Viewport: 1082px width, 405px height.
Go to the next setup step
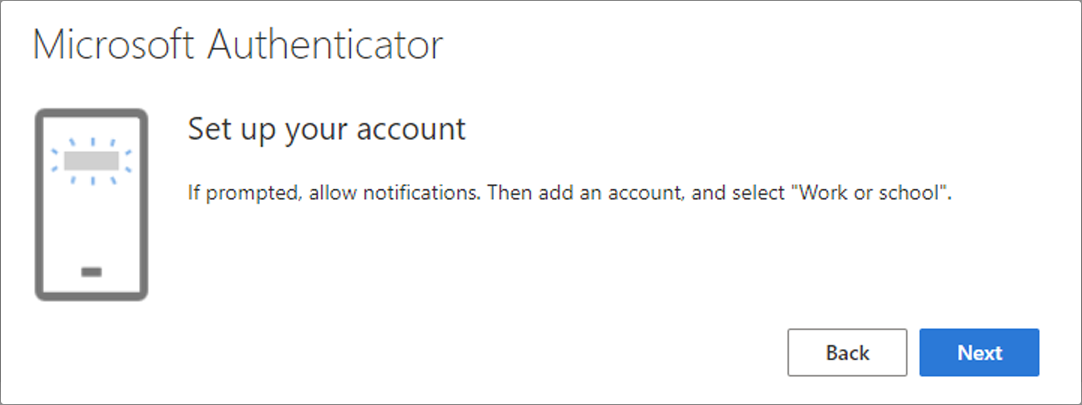(979, 353)
